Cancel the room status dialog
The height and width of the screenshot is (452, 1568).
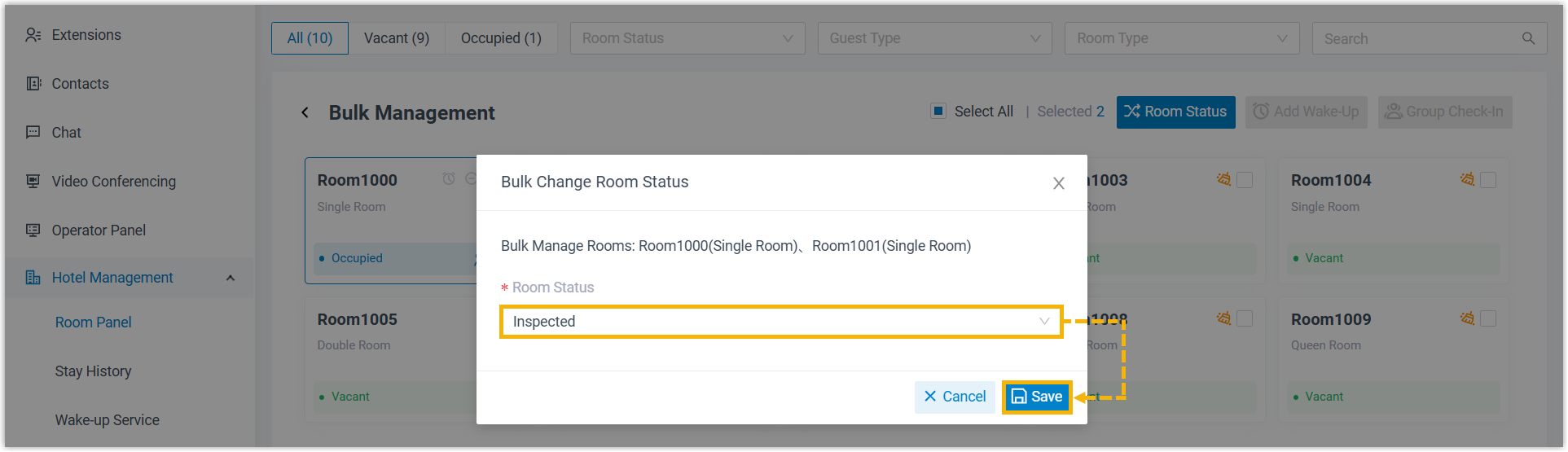pos(955,397)
